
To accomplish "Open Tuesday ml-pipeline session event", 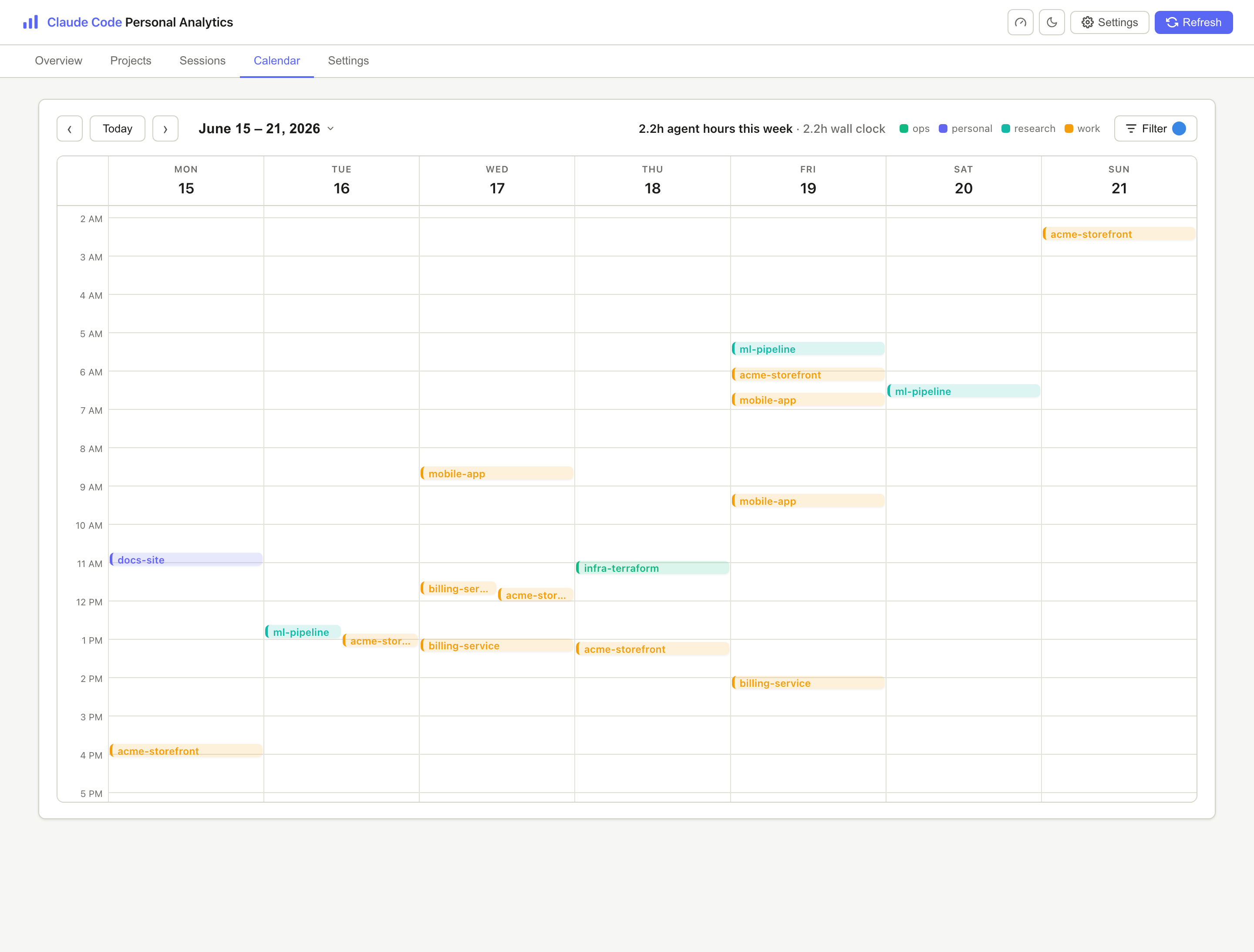I will point(303,632).
